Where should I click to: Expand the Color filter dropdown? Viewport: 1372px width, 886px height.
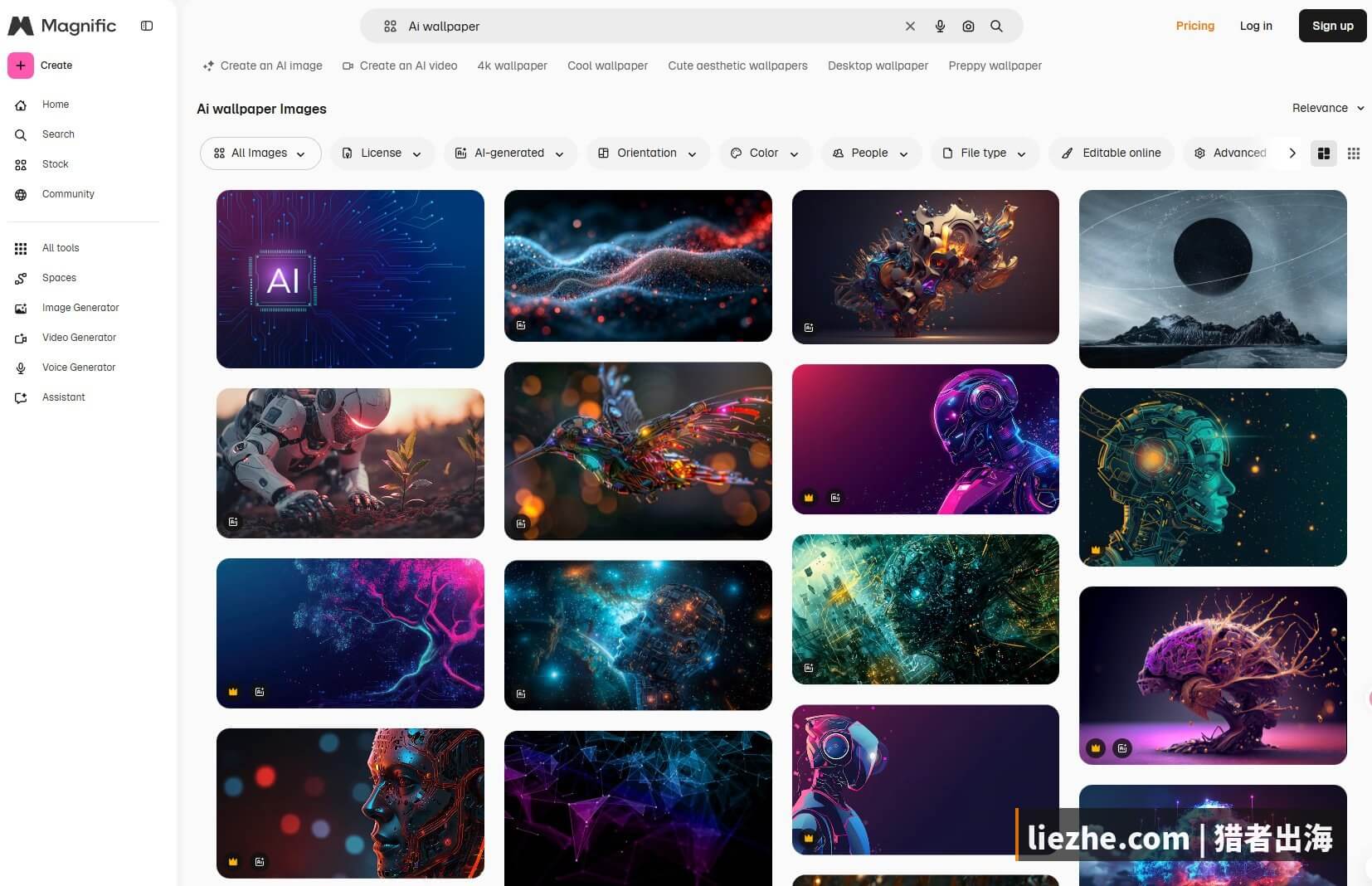765,153
